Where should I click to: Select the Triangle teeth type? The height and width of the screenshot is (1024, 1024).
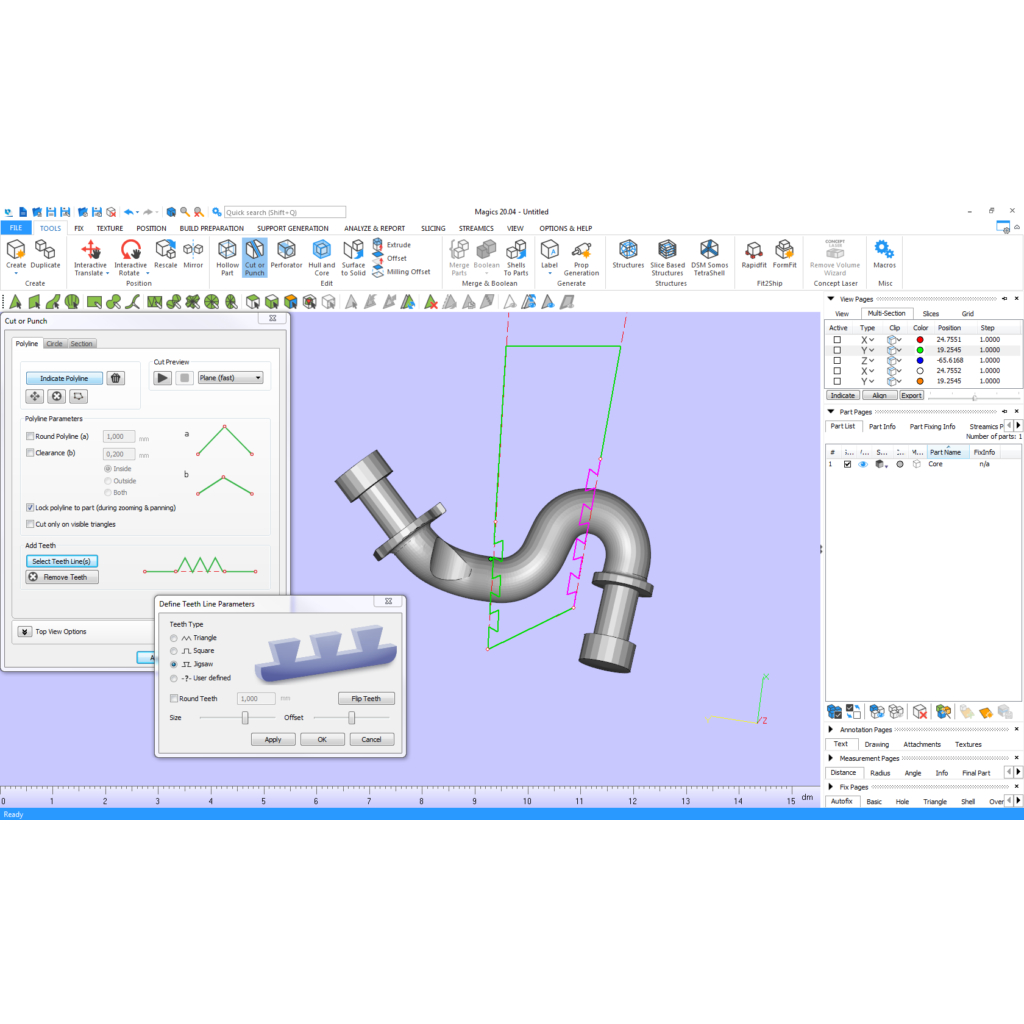175,638
